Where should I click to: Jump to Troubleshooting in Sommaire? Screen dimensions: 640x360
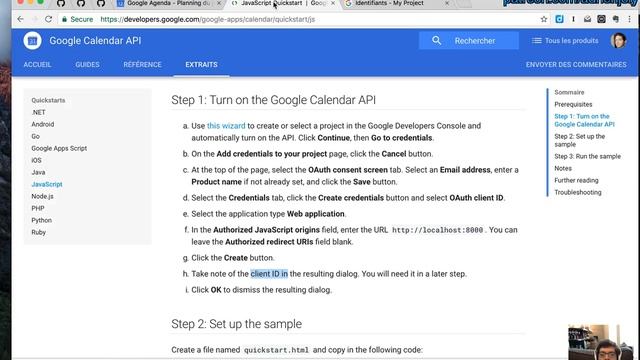click(x=578, y=192)
